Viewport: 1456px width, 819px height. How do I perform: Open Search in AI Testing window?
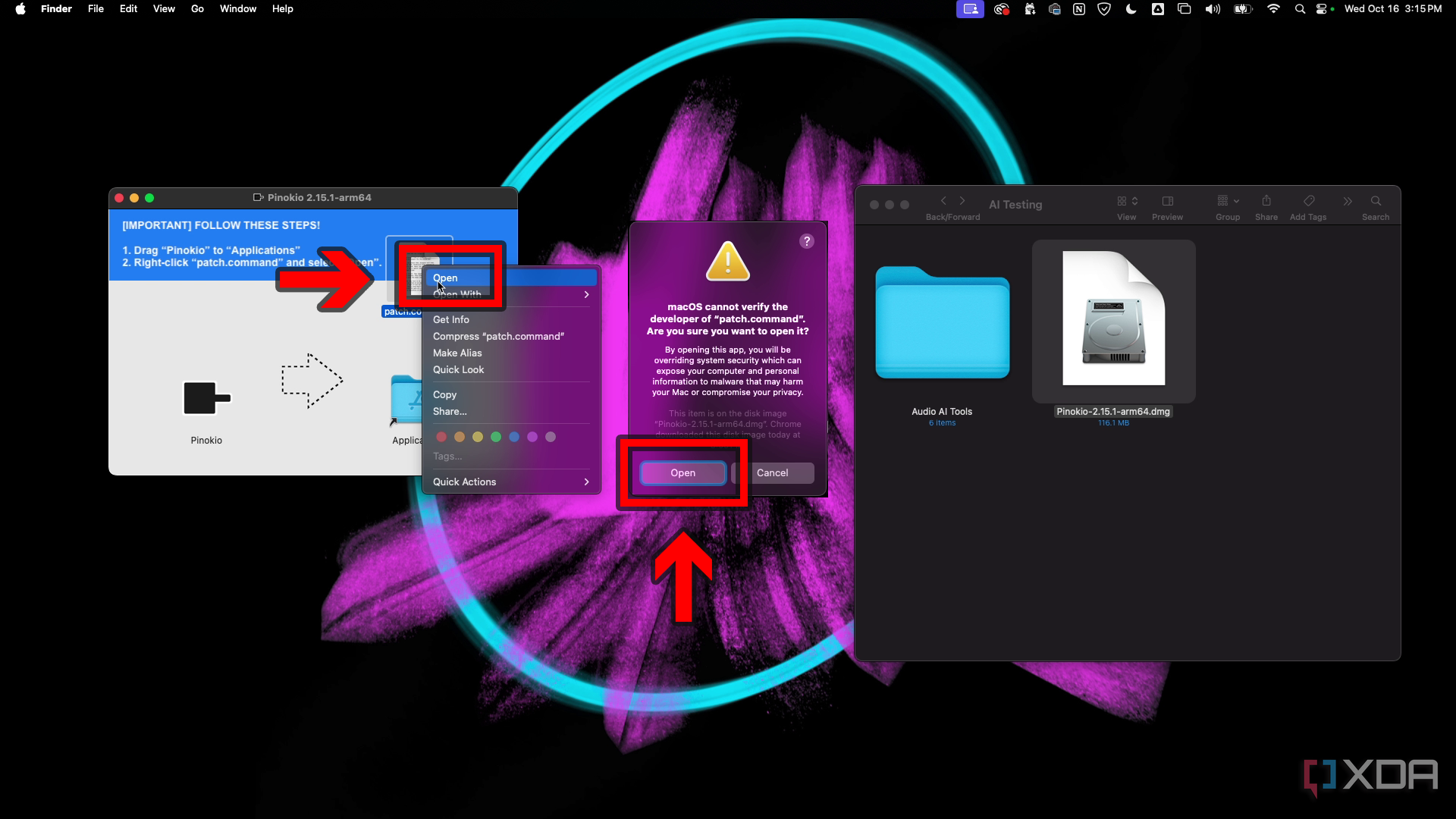pyautogui.click(x=1376, y=201)
